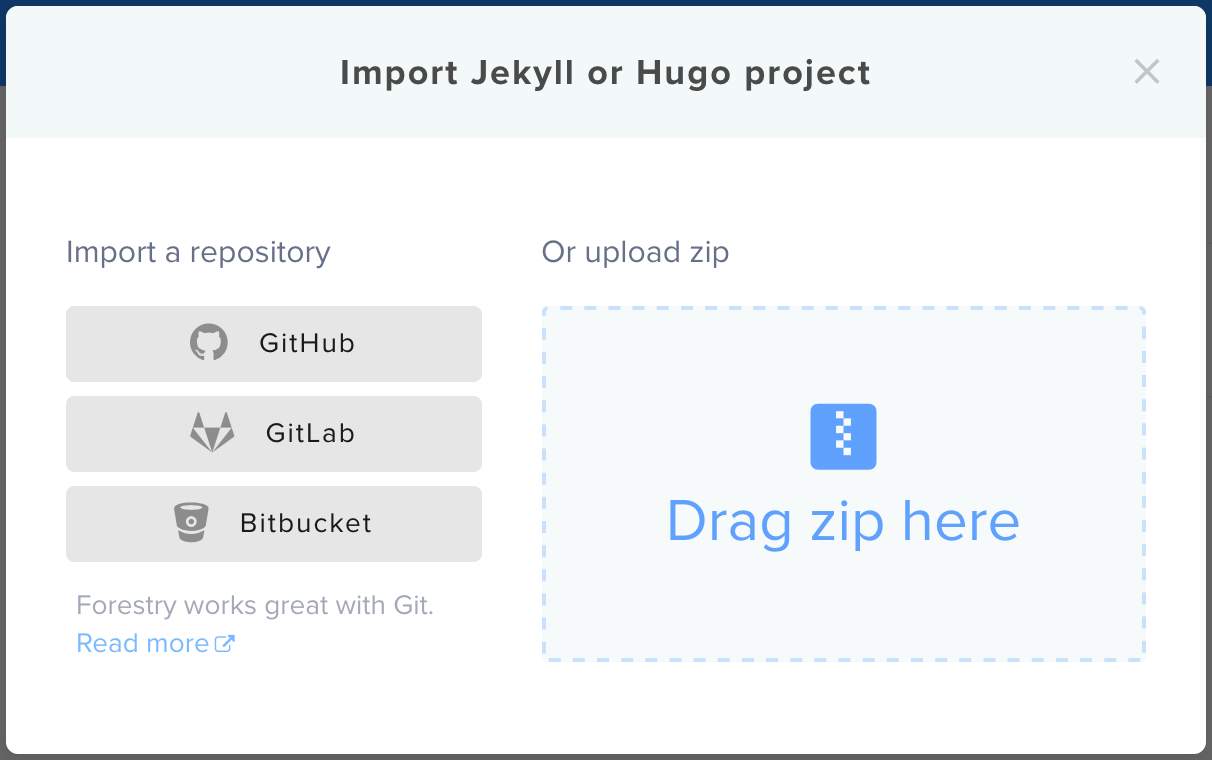Click the blue zip file icon

coord(843,437)
